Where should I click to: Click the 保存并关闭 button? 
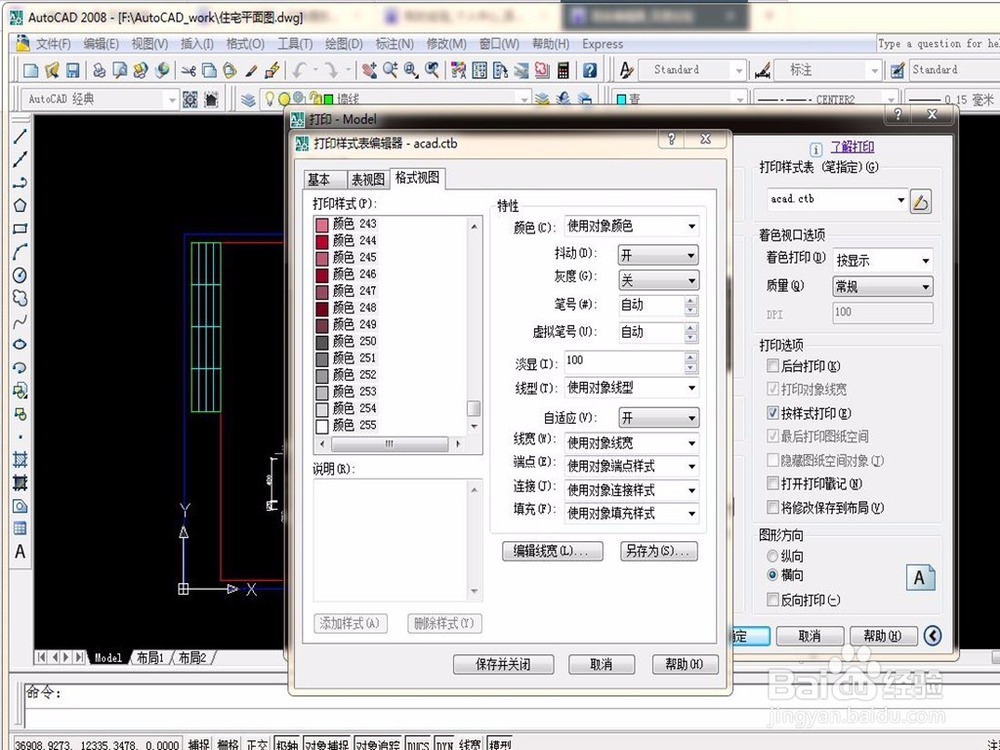click(x=503, y=665)
